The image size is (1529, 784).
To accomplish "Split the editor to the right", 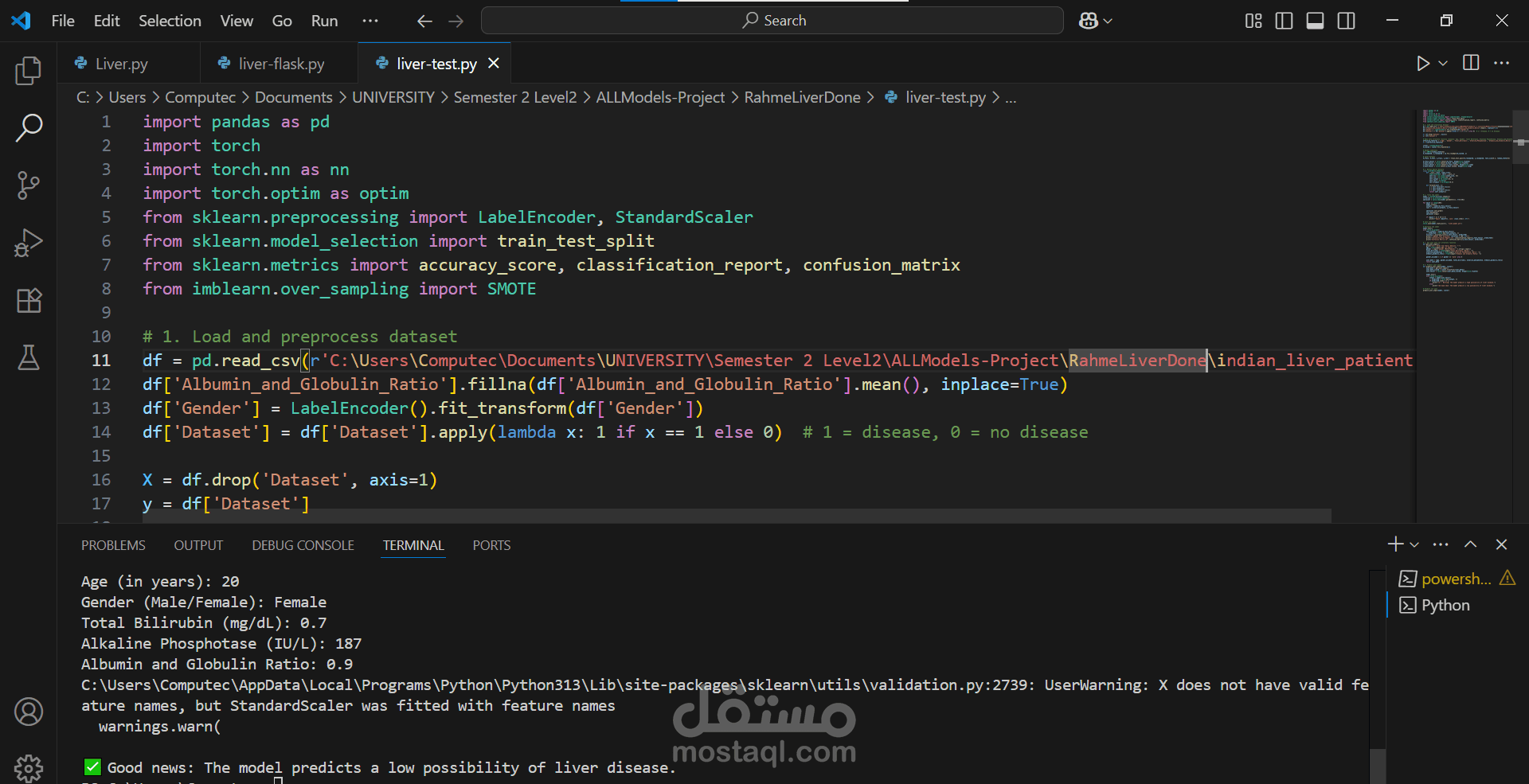I will (1471, 63).
